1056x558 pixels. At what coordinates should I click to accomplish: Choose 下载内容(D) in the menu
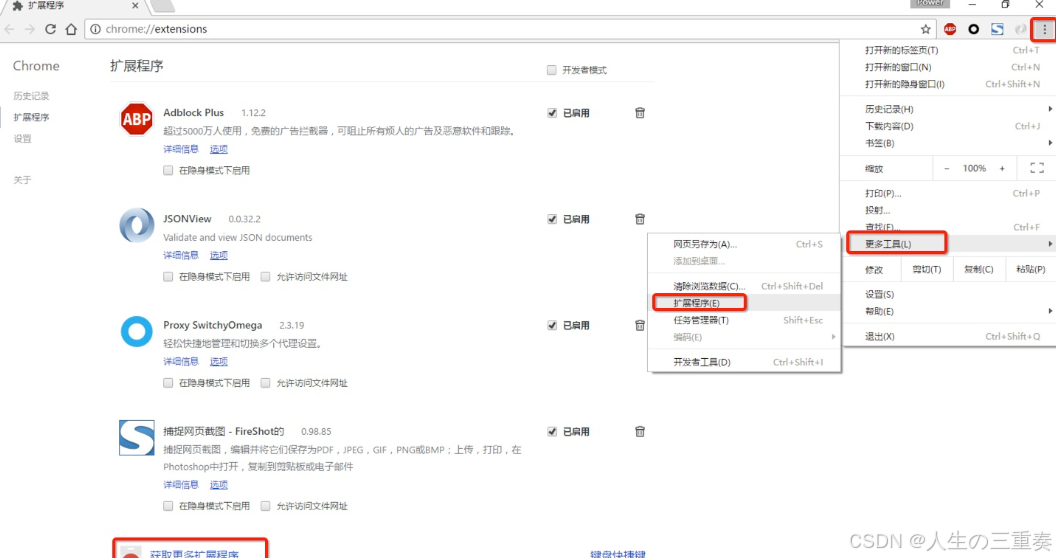948,126
